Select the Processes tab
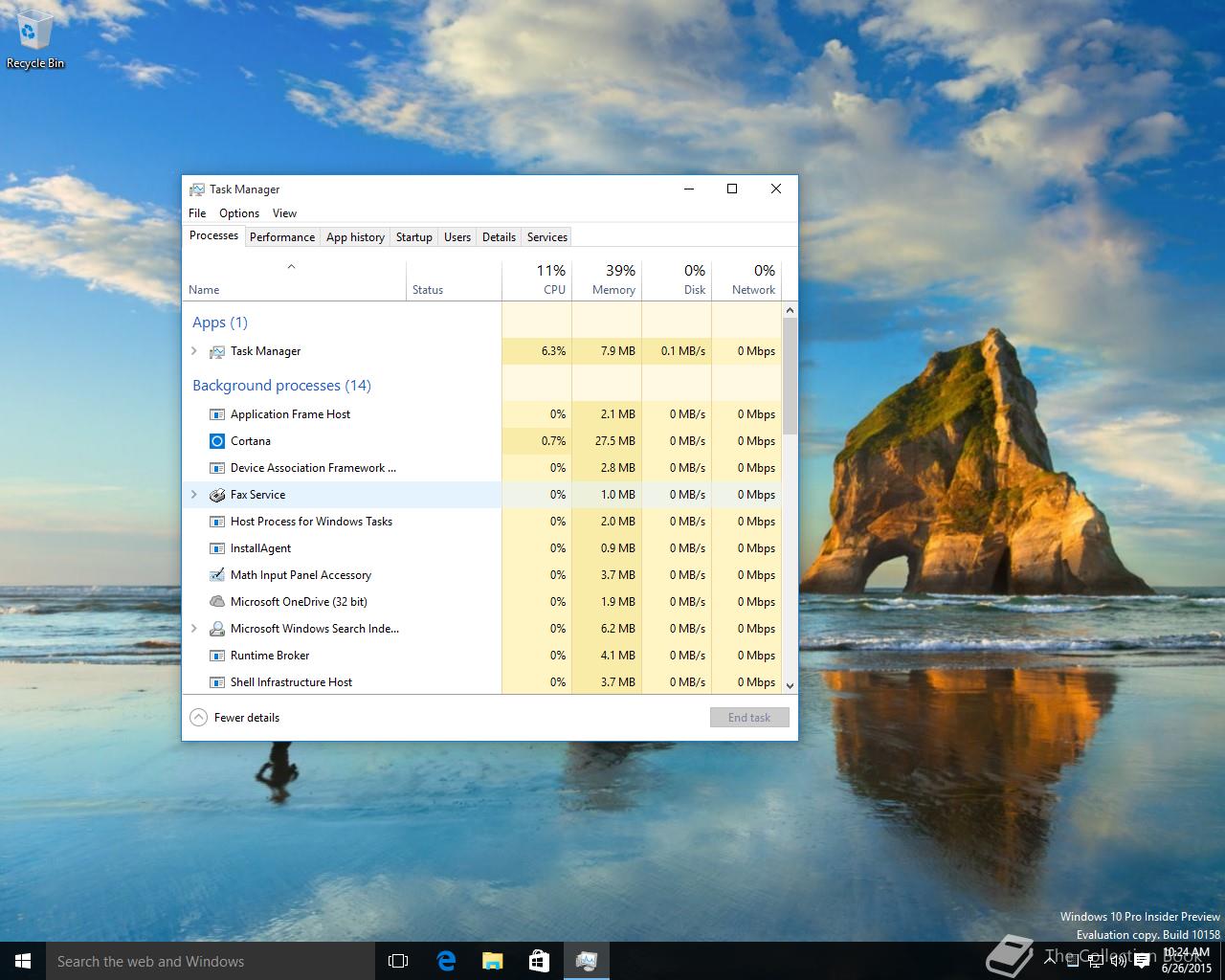Image resolution: width=1225 pixels, height=980 pixels. point(213,235)
